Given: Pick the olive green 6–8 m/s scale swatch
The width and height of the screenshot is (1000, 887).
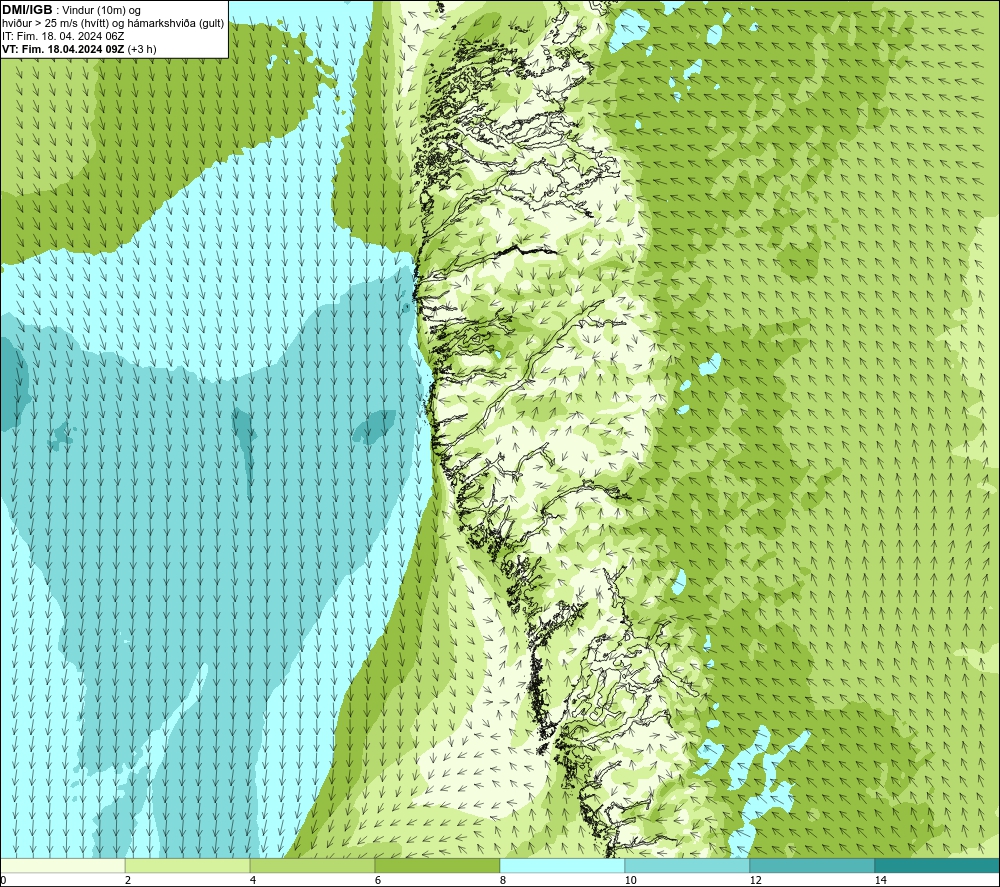Looking at the screenshot, I should click(438, 866).
